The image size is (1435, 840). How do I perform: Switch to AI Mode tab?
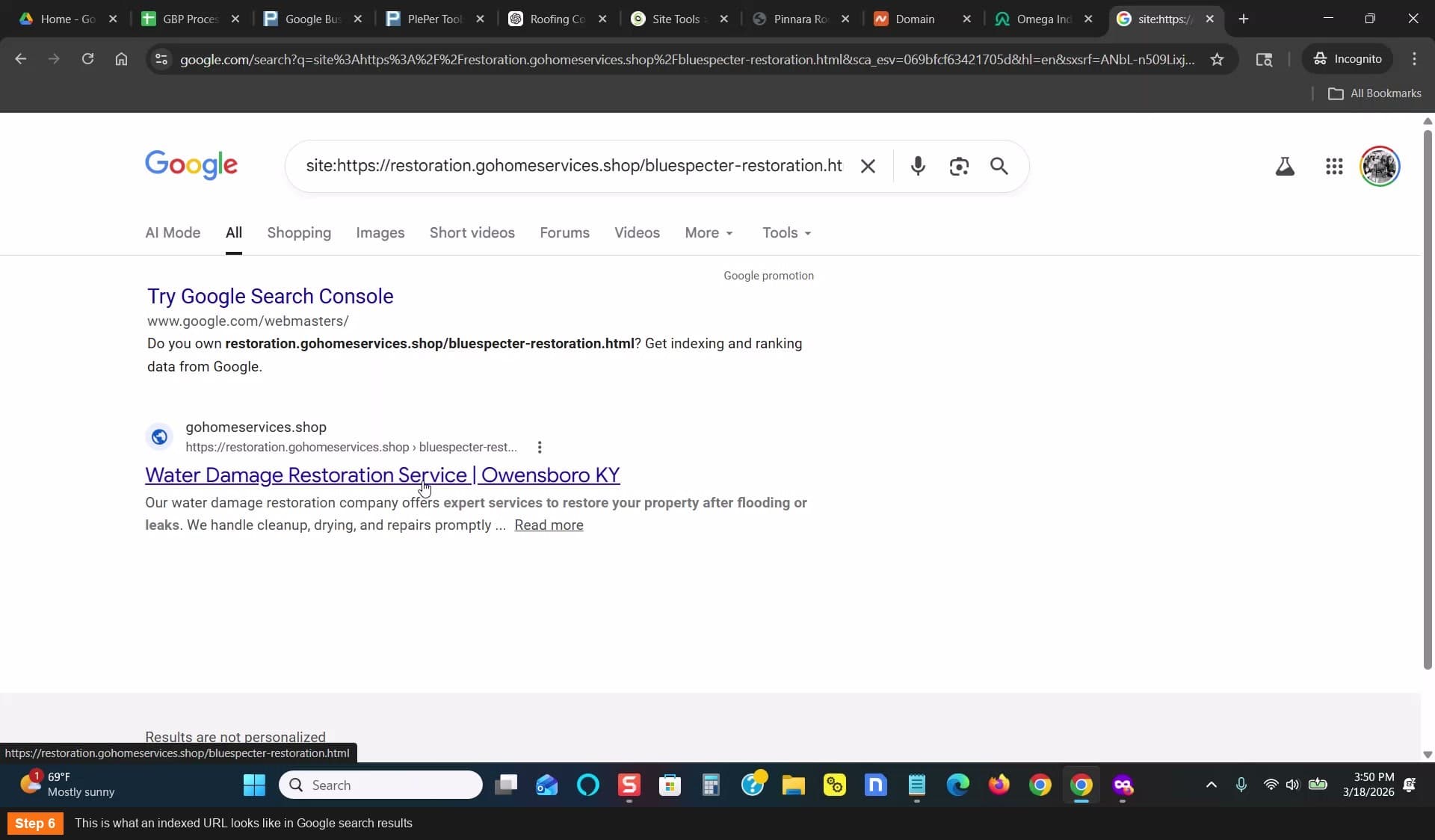click(173, 232)
